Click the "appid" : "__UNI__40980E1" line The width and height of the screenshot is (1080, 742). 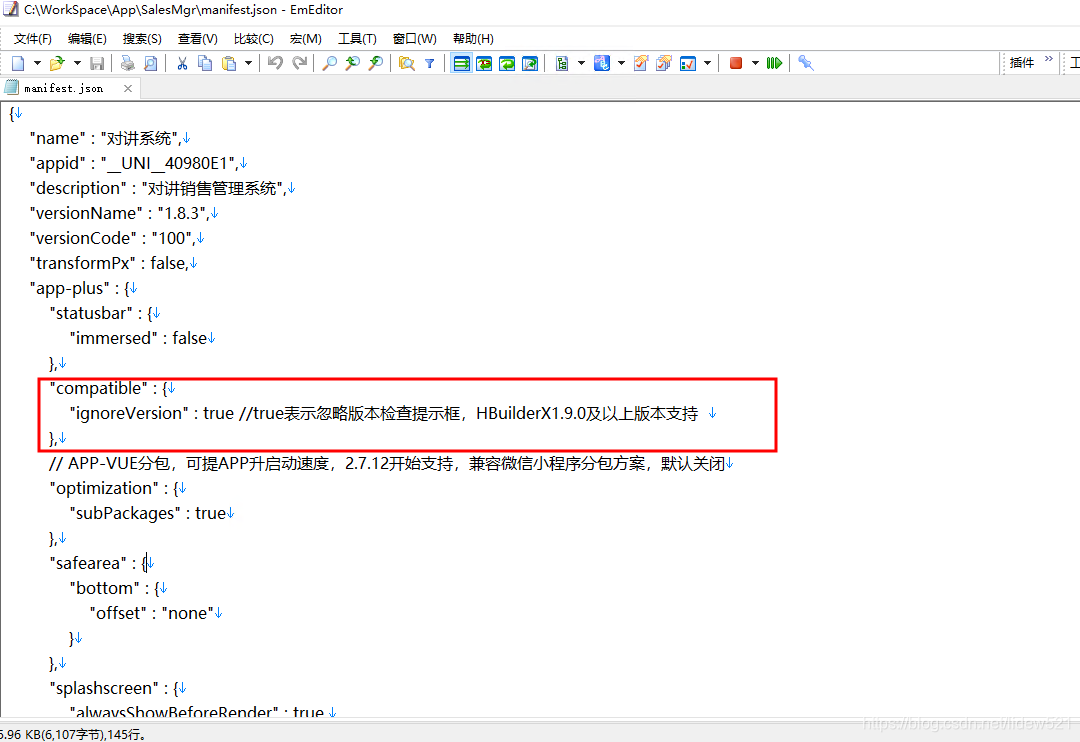[x=134, y=163]
